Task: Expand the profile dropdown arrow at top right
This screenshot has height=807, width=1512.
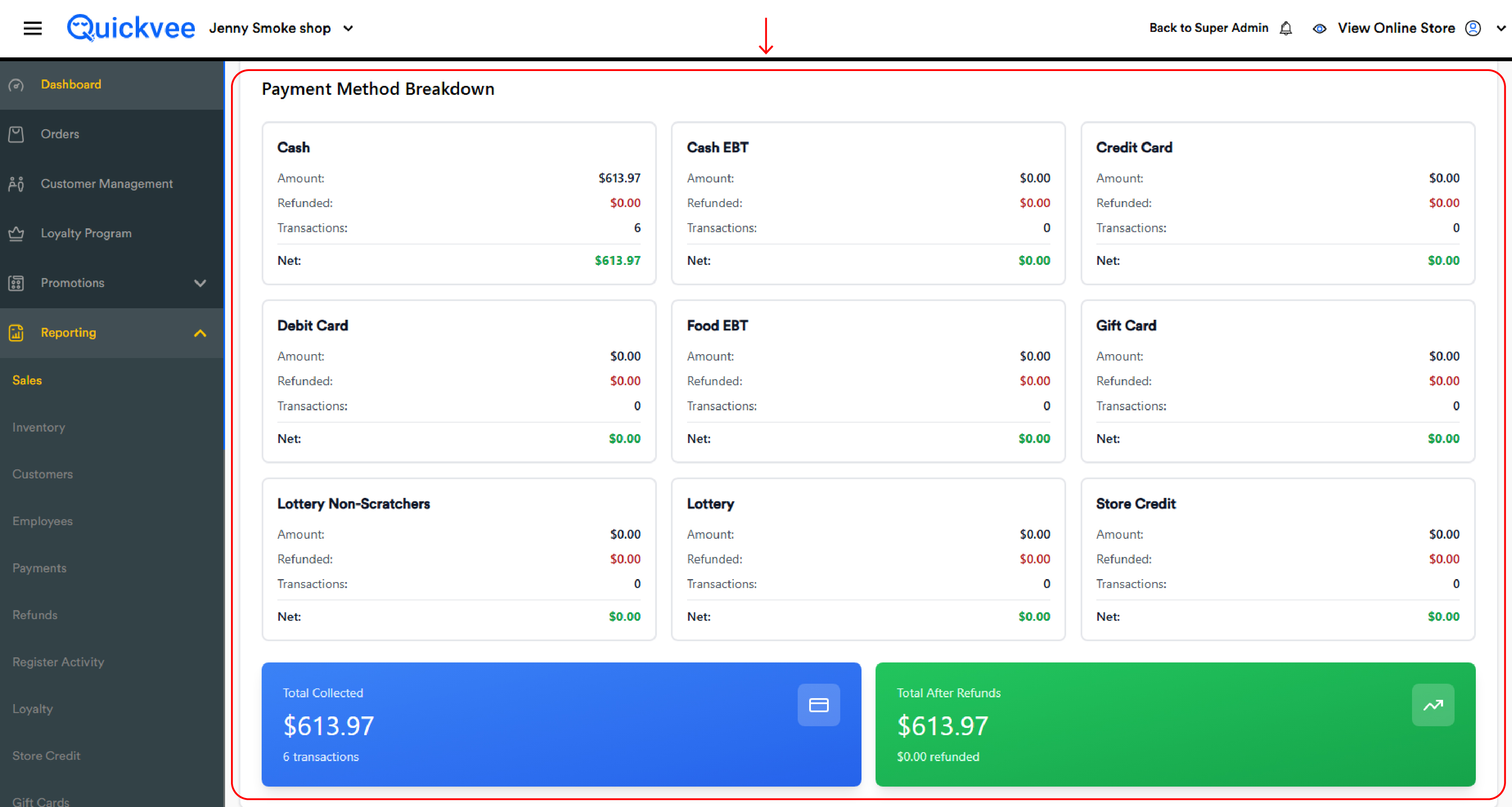Action: click(x=1501, y=28)
